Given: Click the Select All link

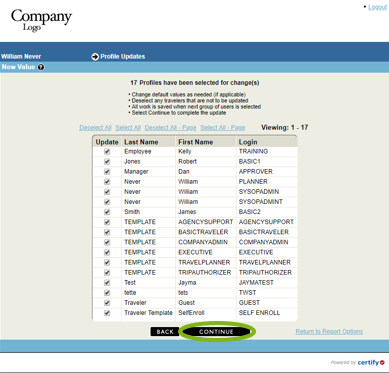Looking at the screenshot, I should tap(128, 128).
